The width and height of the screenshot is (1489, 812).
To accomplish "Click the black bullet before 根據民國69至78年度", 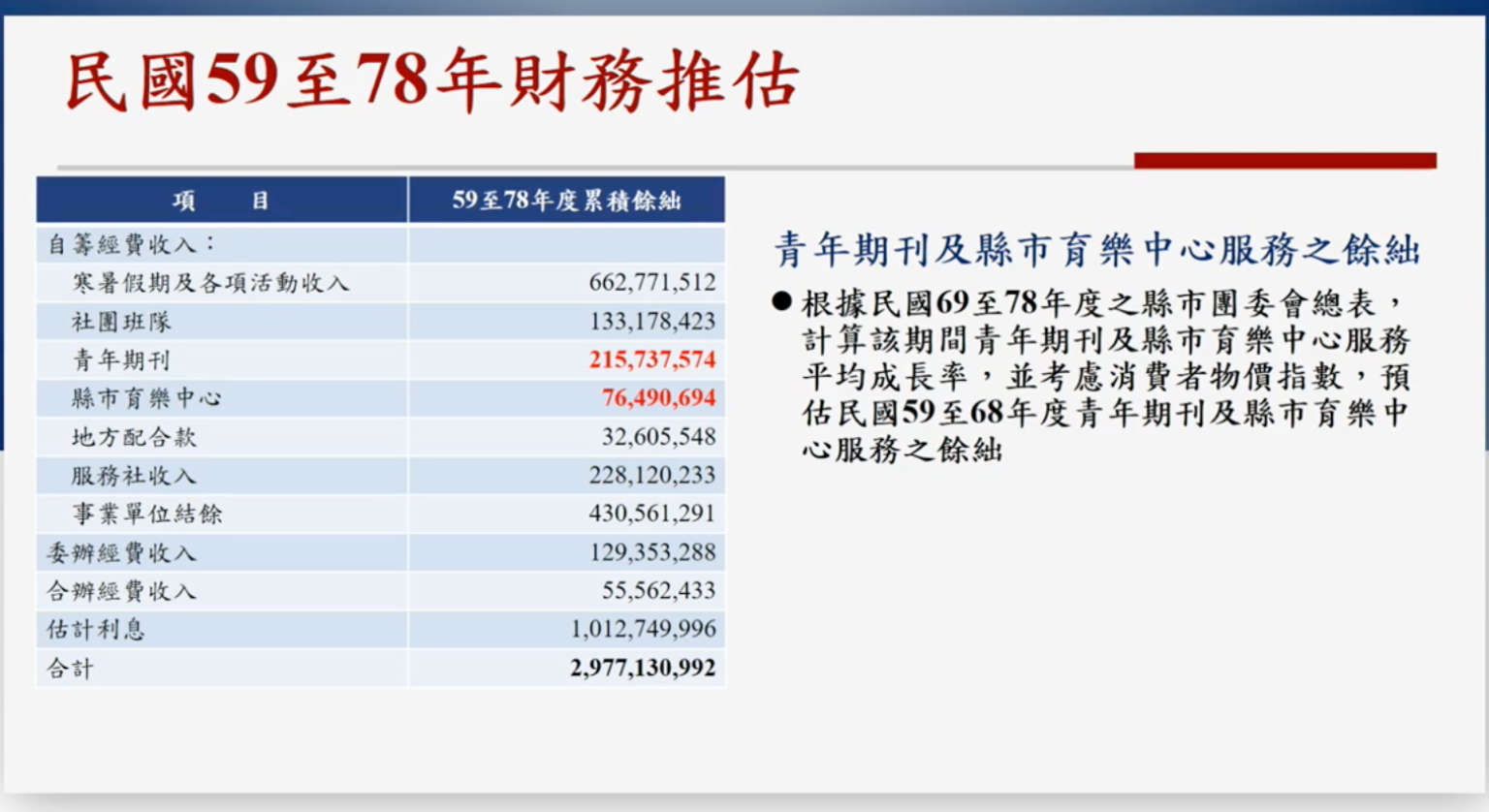I will click(x=782, y=302).
